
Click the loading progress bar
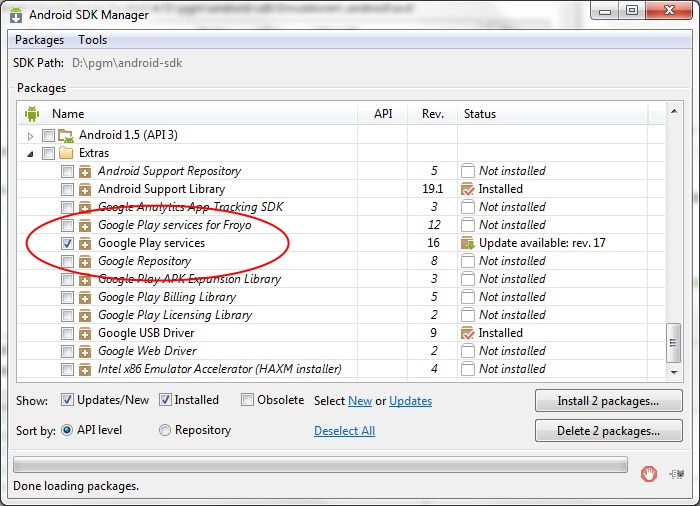click(320, 465)
